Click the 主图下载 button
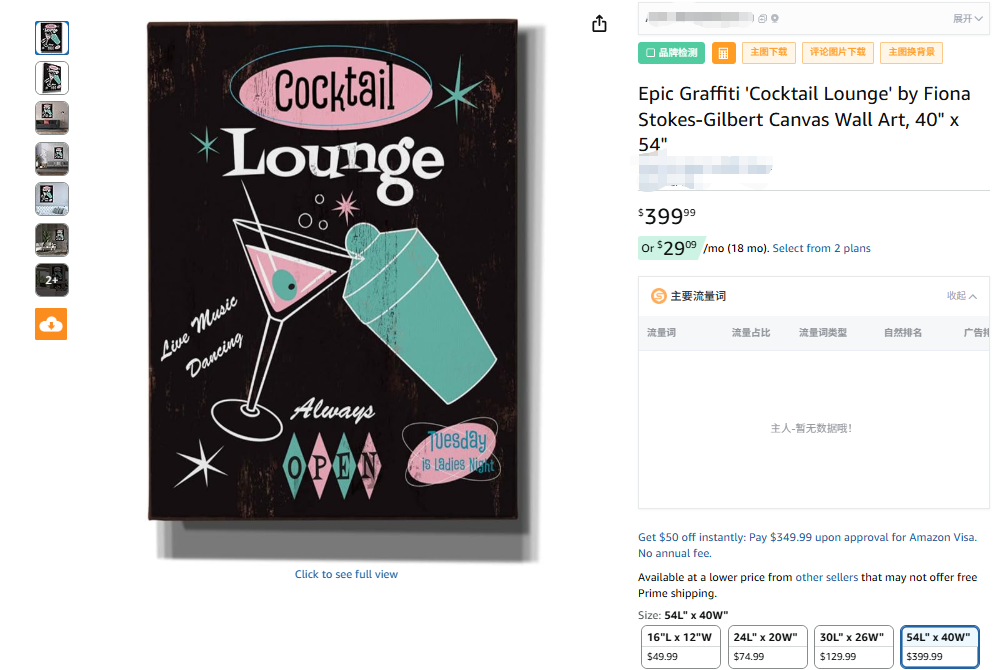 pyautogui.click(x=768, y=53)
